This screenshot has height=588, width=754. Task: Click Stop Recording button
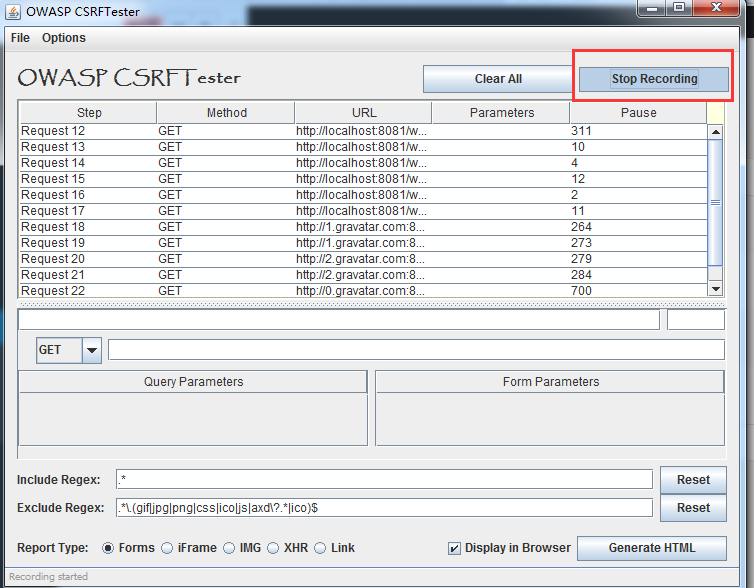pyautogui.click(x=654, y=79)
